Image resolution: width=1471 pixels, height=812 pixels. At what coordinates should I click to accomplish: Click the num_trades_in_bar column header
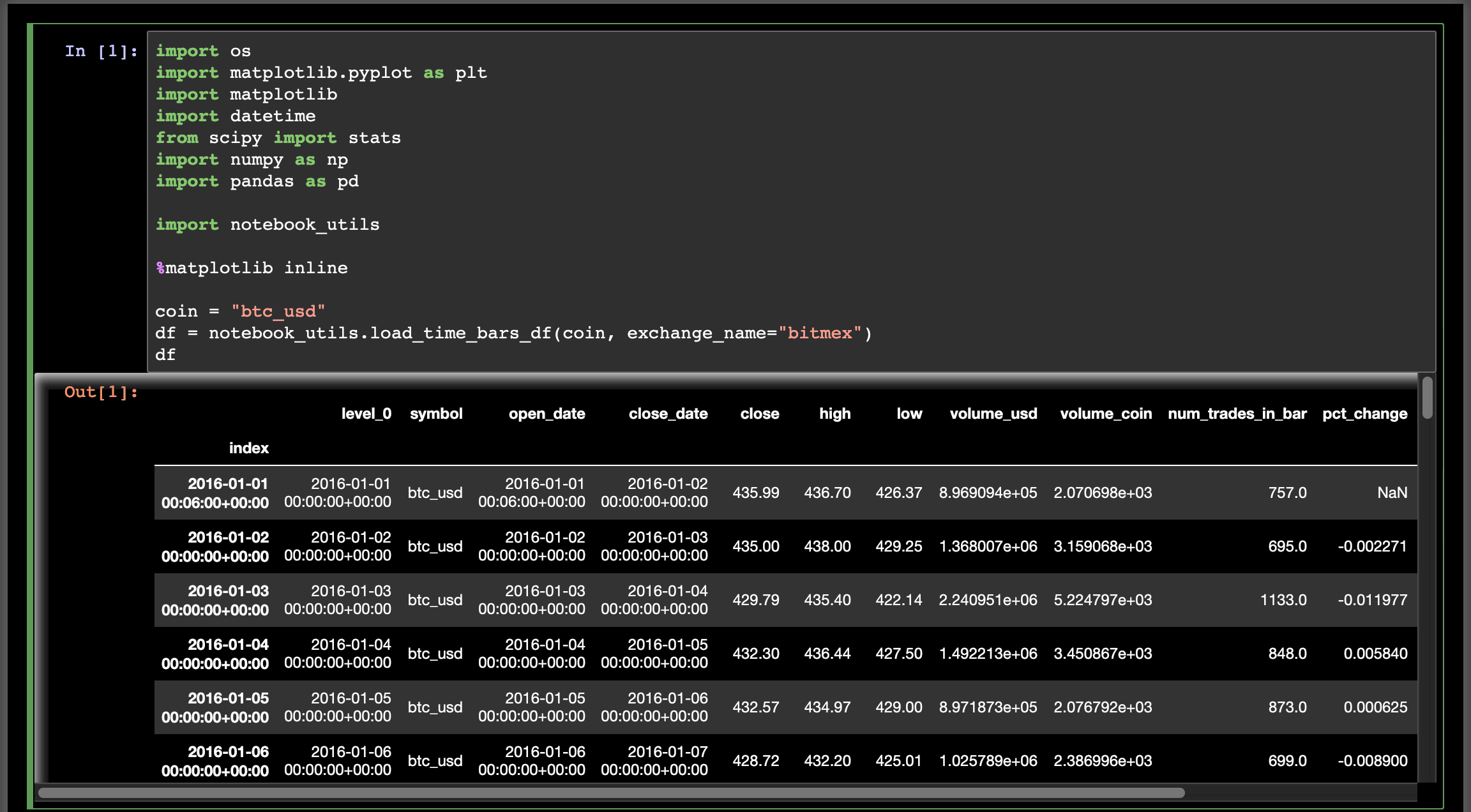click(1237, 414)
